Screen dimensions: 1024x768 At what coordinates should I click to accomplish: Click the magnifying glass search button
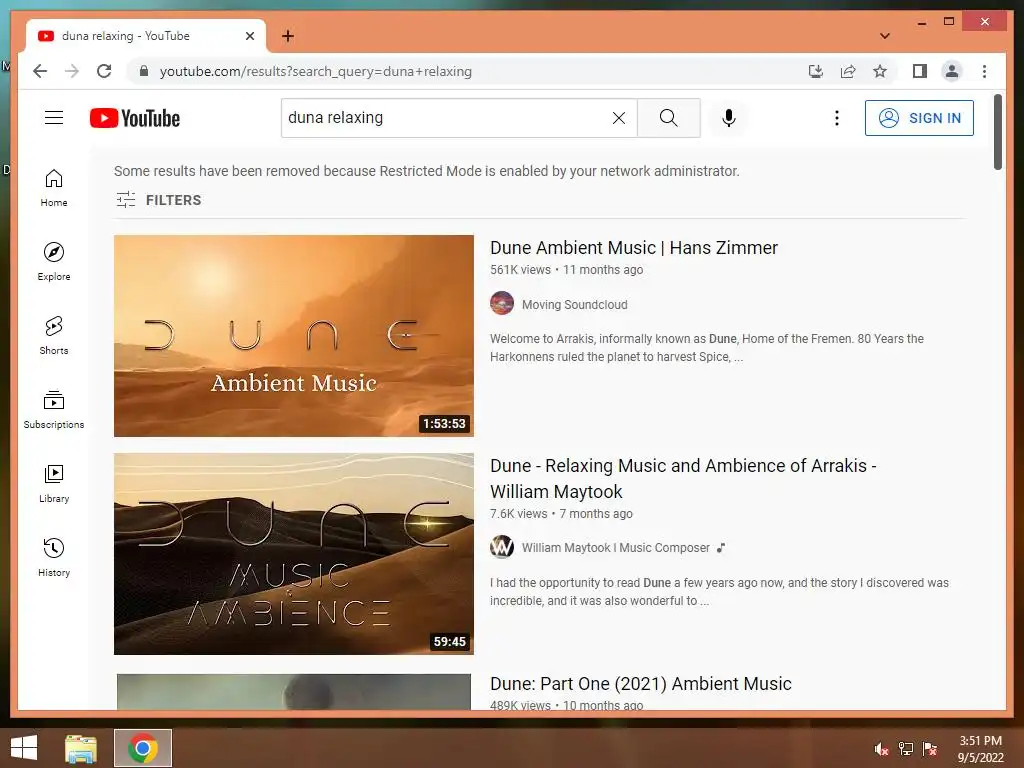pos(668,118)
